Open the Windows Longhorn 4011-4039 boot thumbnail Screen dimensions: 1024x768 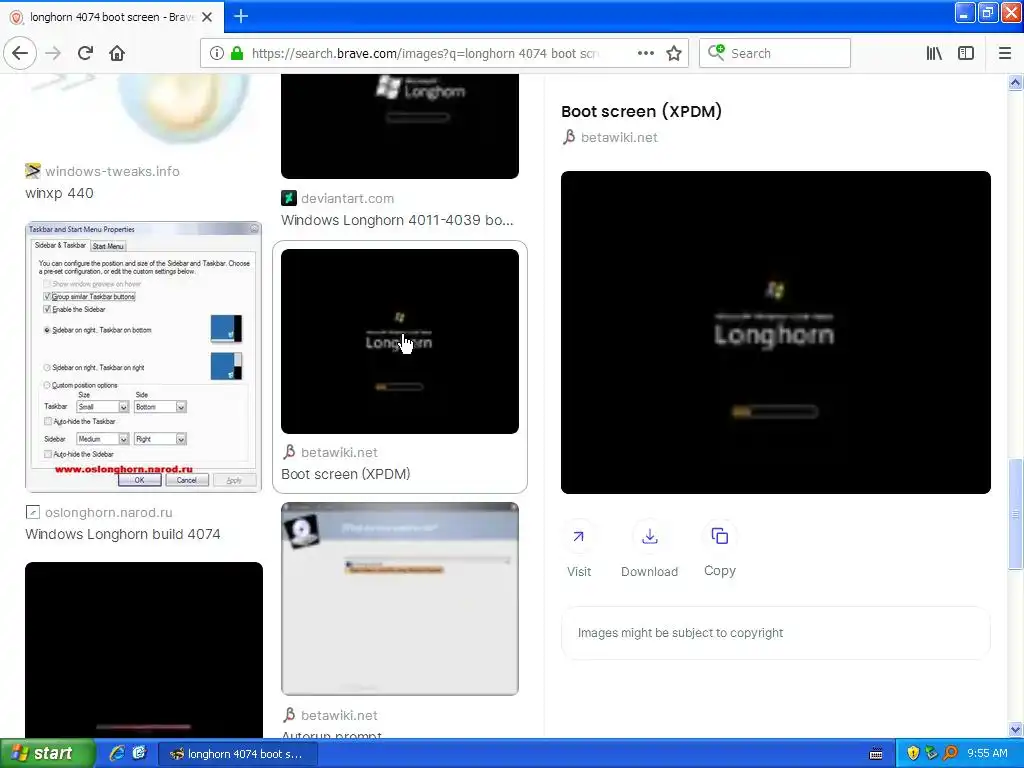[x=400, y=126]
